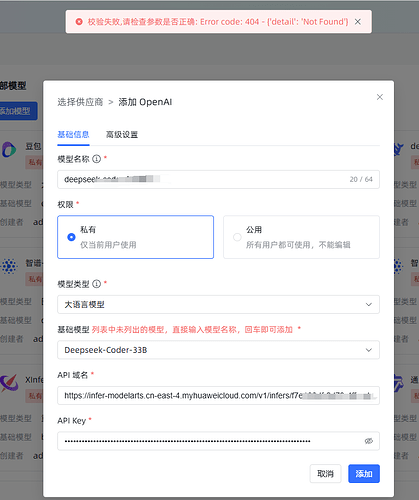Viewport: 419px width, 500px height.
Task: Close the Add OpenAI dialog
Action: [380, 97]
